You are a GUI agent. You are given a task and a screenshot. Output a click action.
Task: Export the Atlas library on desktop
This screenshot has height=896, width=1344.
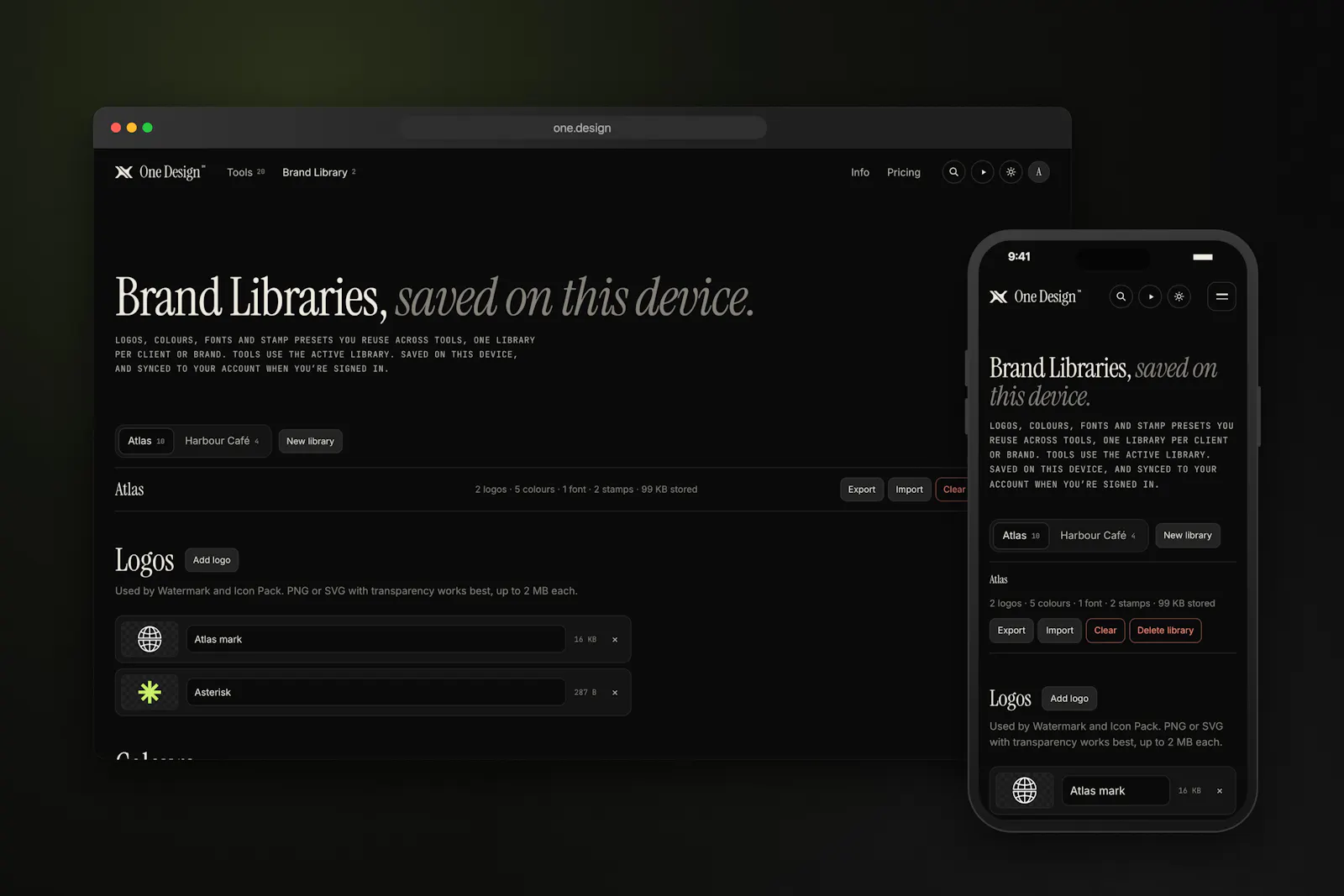tap(862, 490)
